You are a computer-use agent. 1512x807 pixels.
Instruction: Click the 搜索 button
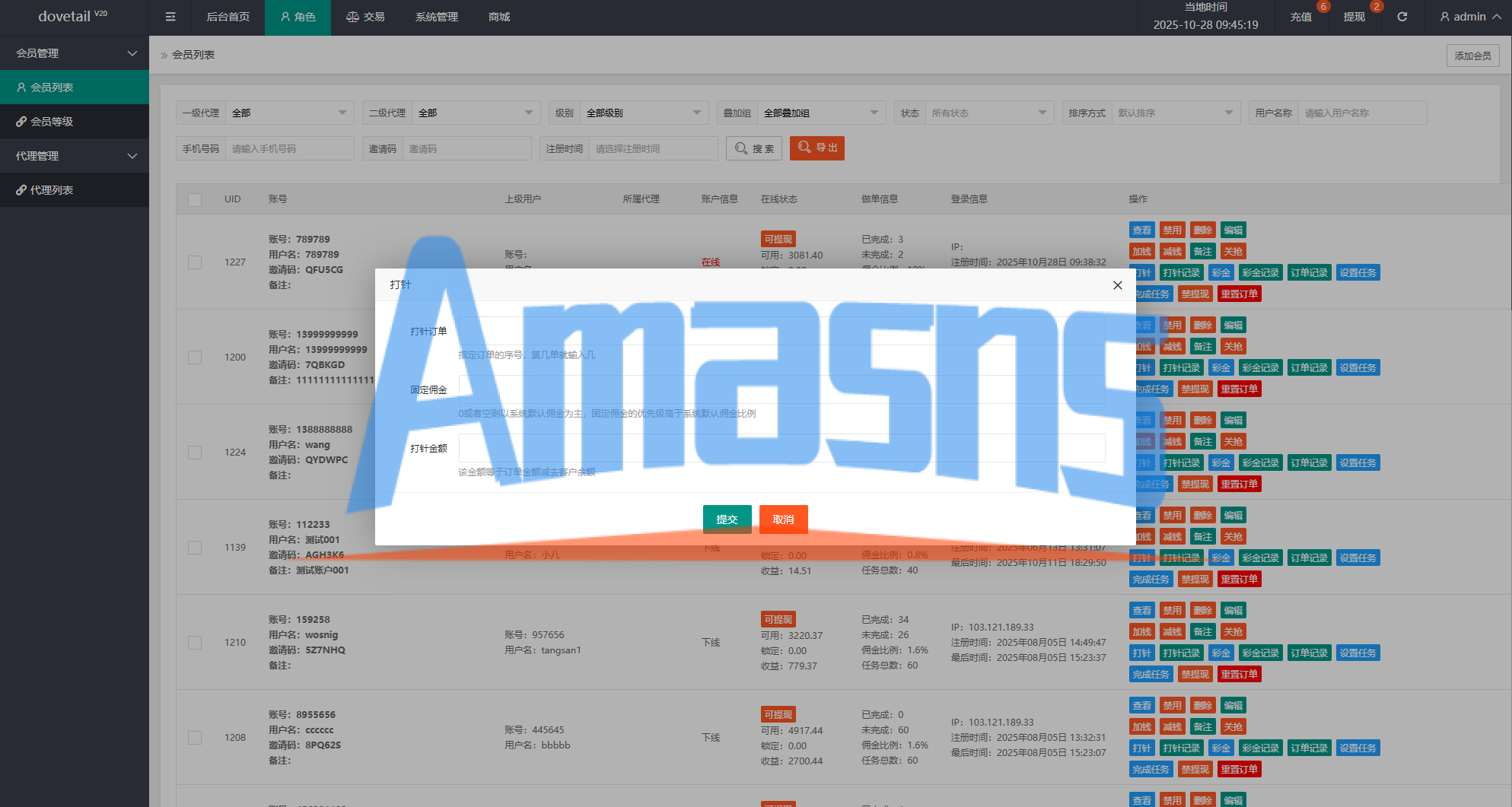755,148
